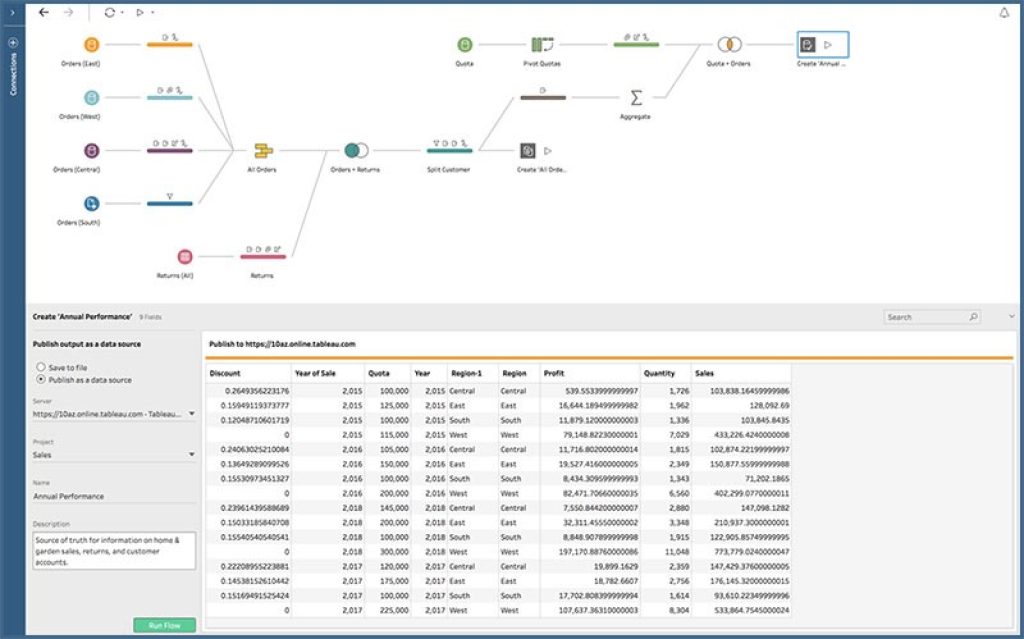
Task: Select the Orders (West) input step
Action: point(91,97)
